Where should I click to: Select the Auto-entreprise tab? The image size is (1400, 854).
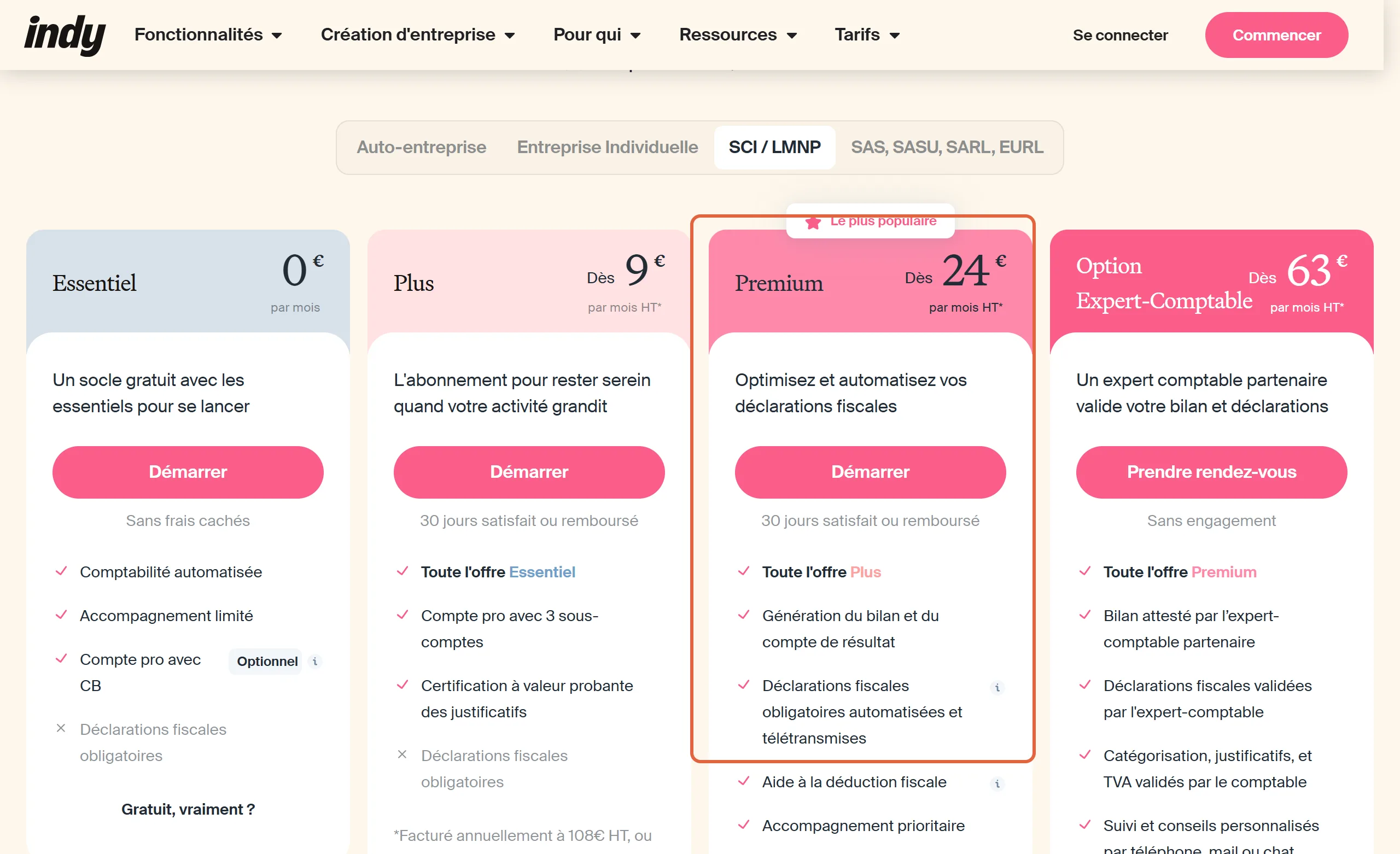(421, 147)
